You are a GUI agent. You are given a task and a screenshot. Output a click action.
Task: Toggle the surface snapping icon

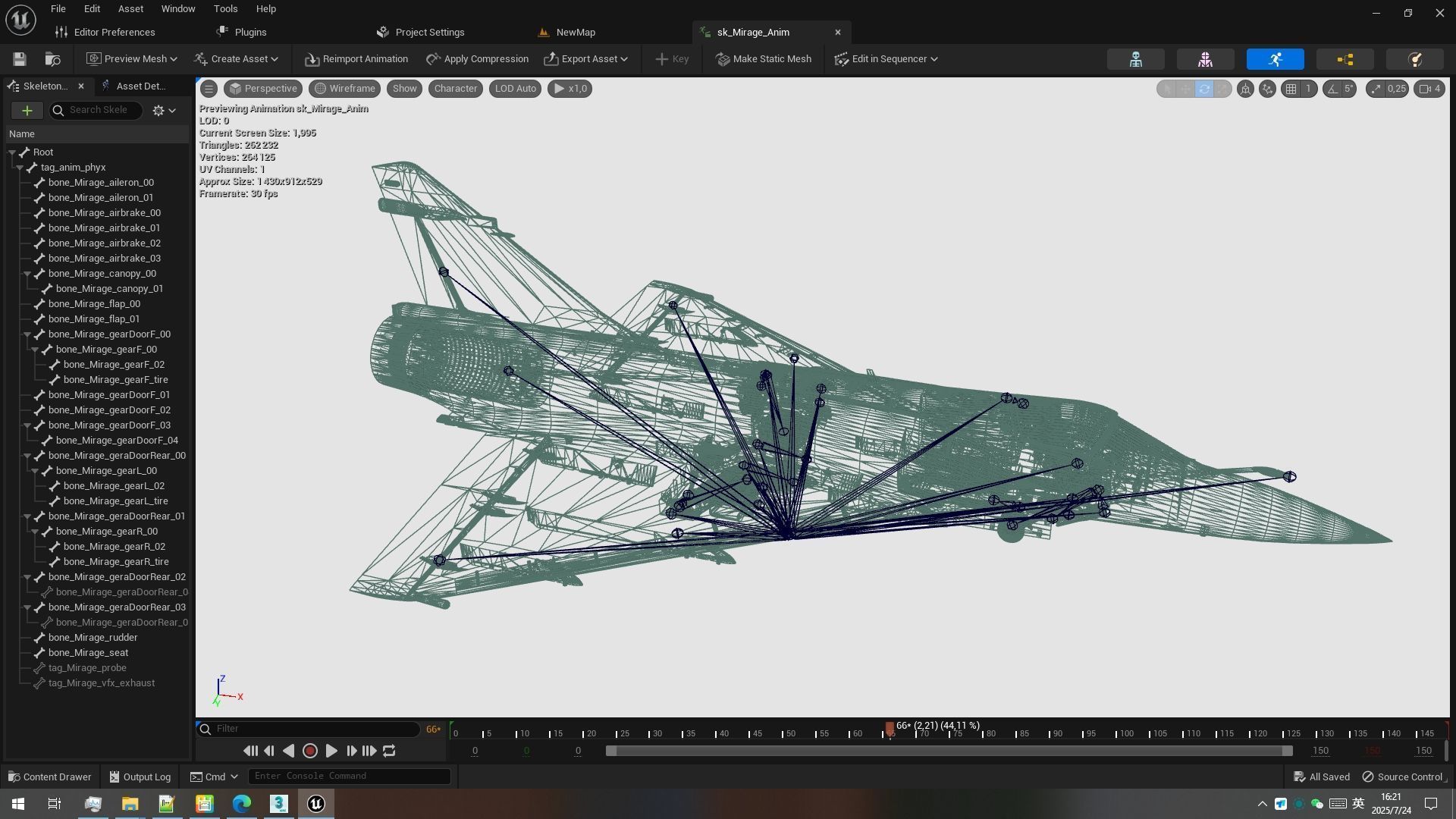pyautogui.click(x=1267, y=89)
